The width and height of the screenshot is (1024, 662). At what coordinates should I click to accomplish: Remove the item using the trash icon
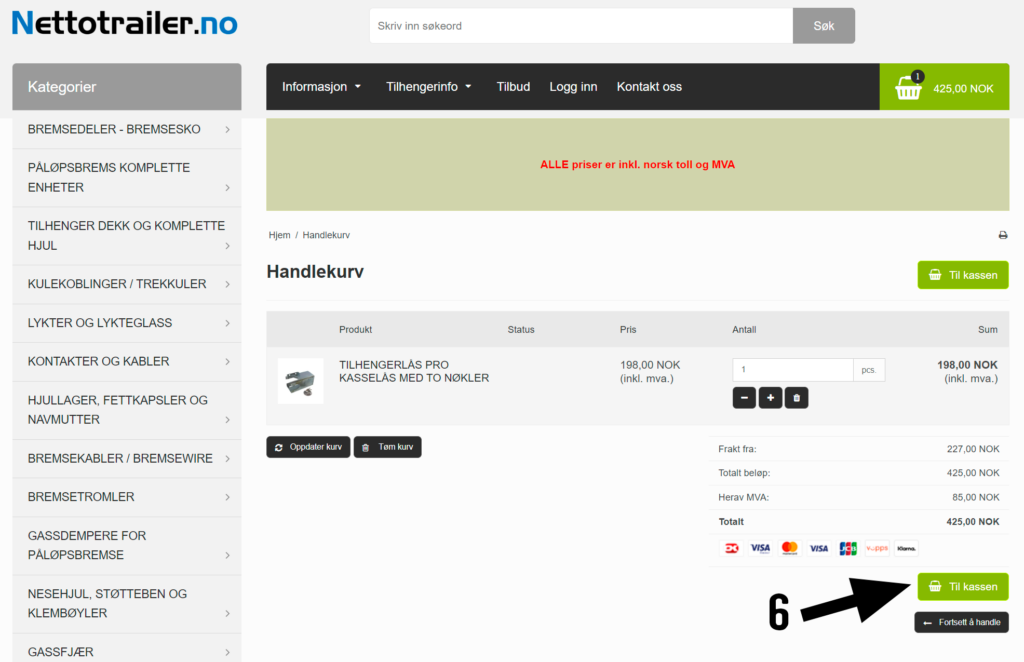796,398
